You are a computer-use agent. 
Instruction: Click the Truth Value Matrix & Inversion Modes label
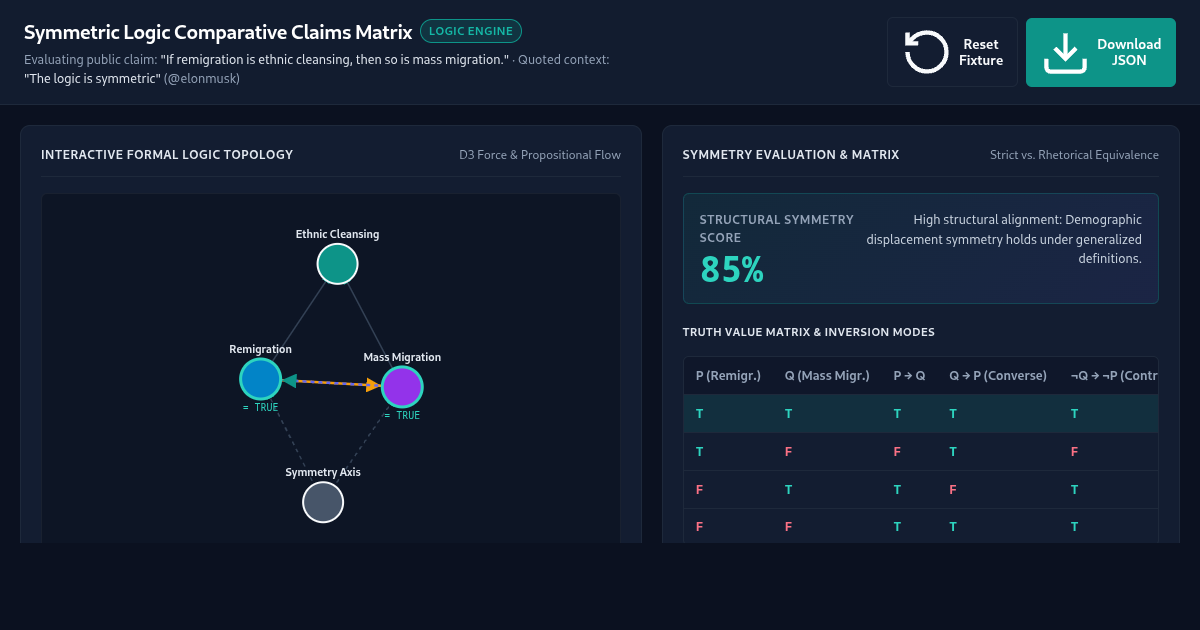[809, 332]
